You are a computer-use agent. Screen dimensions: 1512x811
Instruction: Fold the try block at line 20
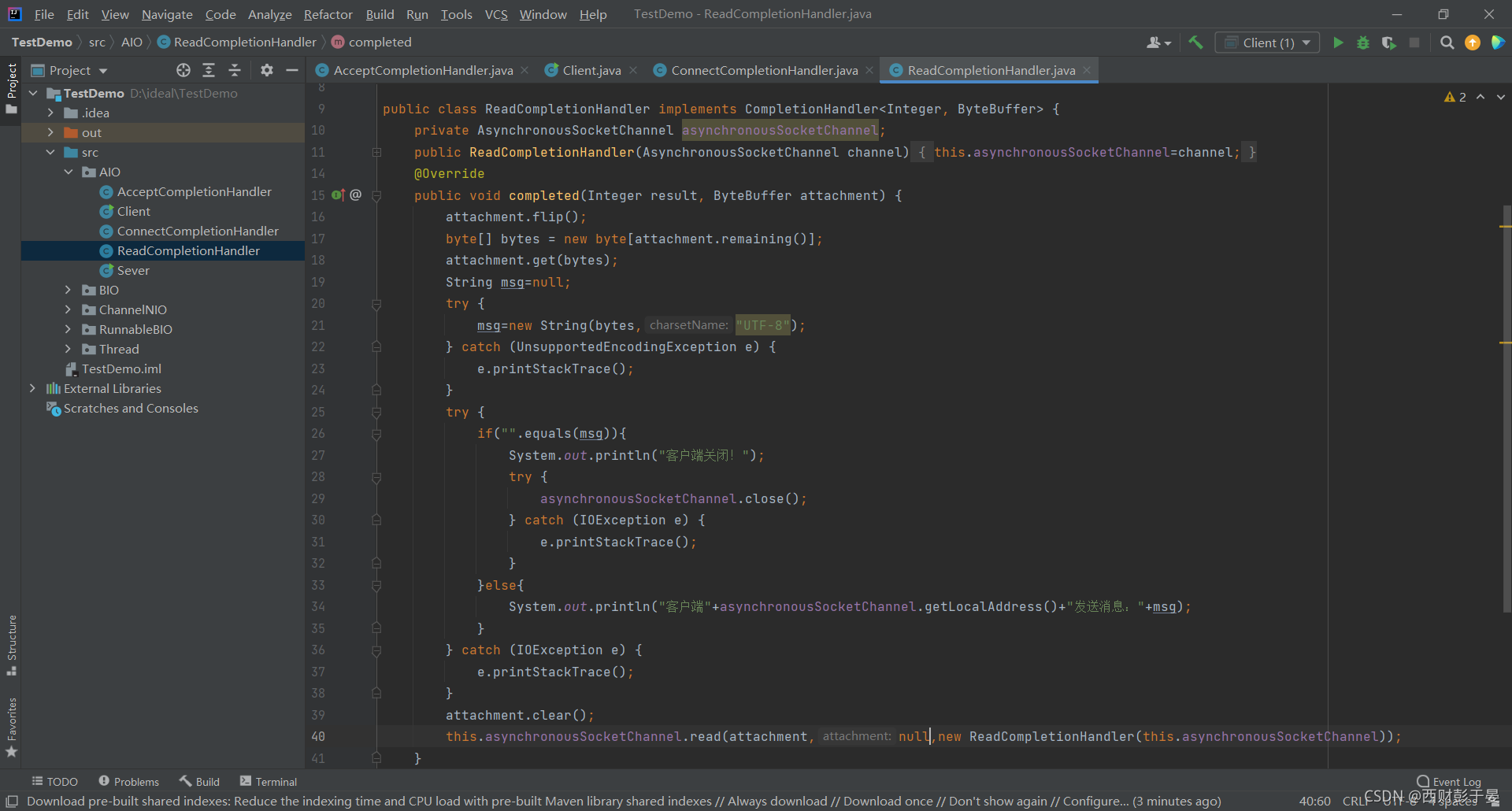pos(376,304)
